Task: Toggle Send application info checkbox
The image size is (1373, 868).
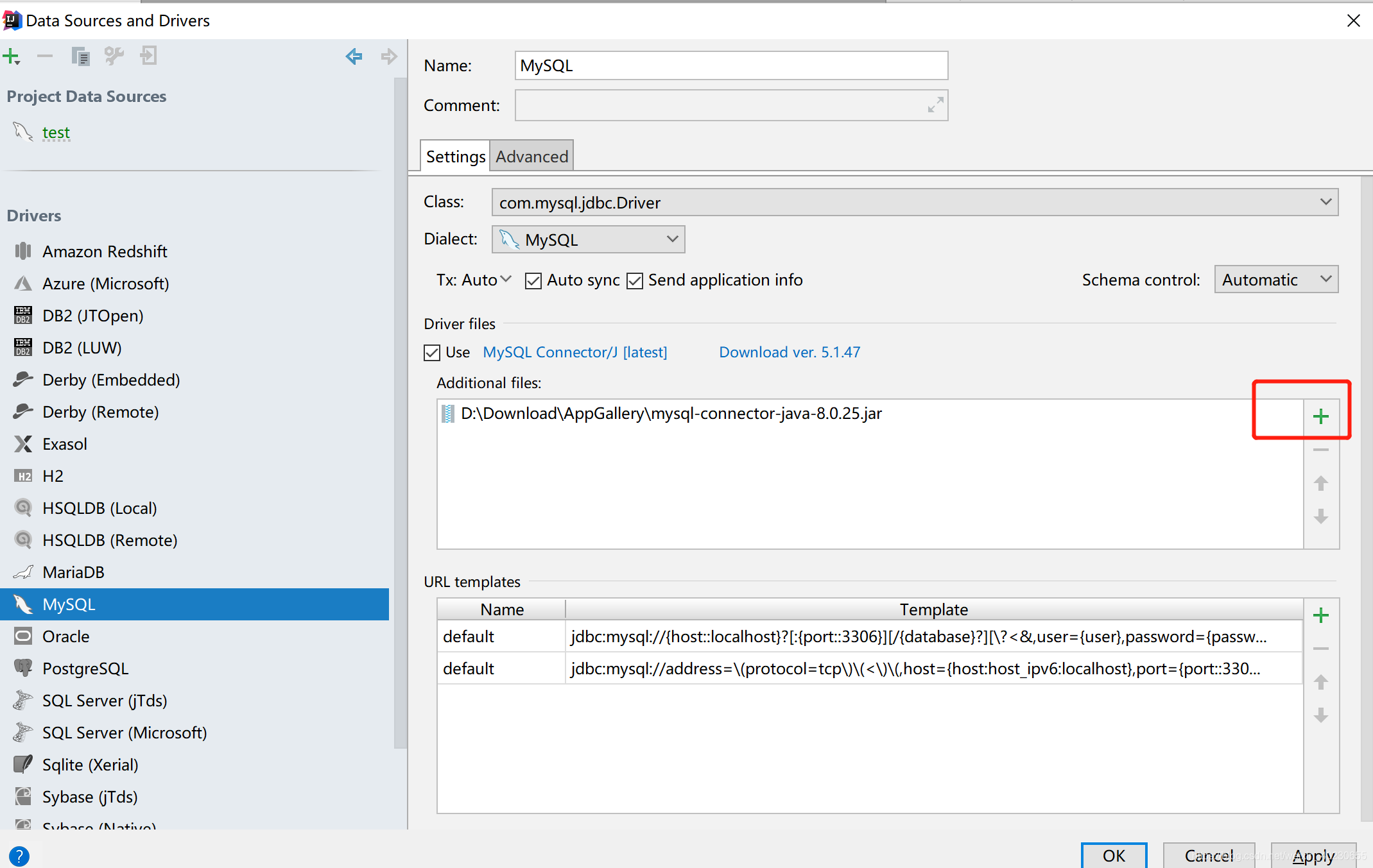Action: coord(634,281)
